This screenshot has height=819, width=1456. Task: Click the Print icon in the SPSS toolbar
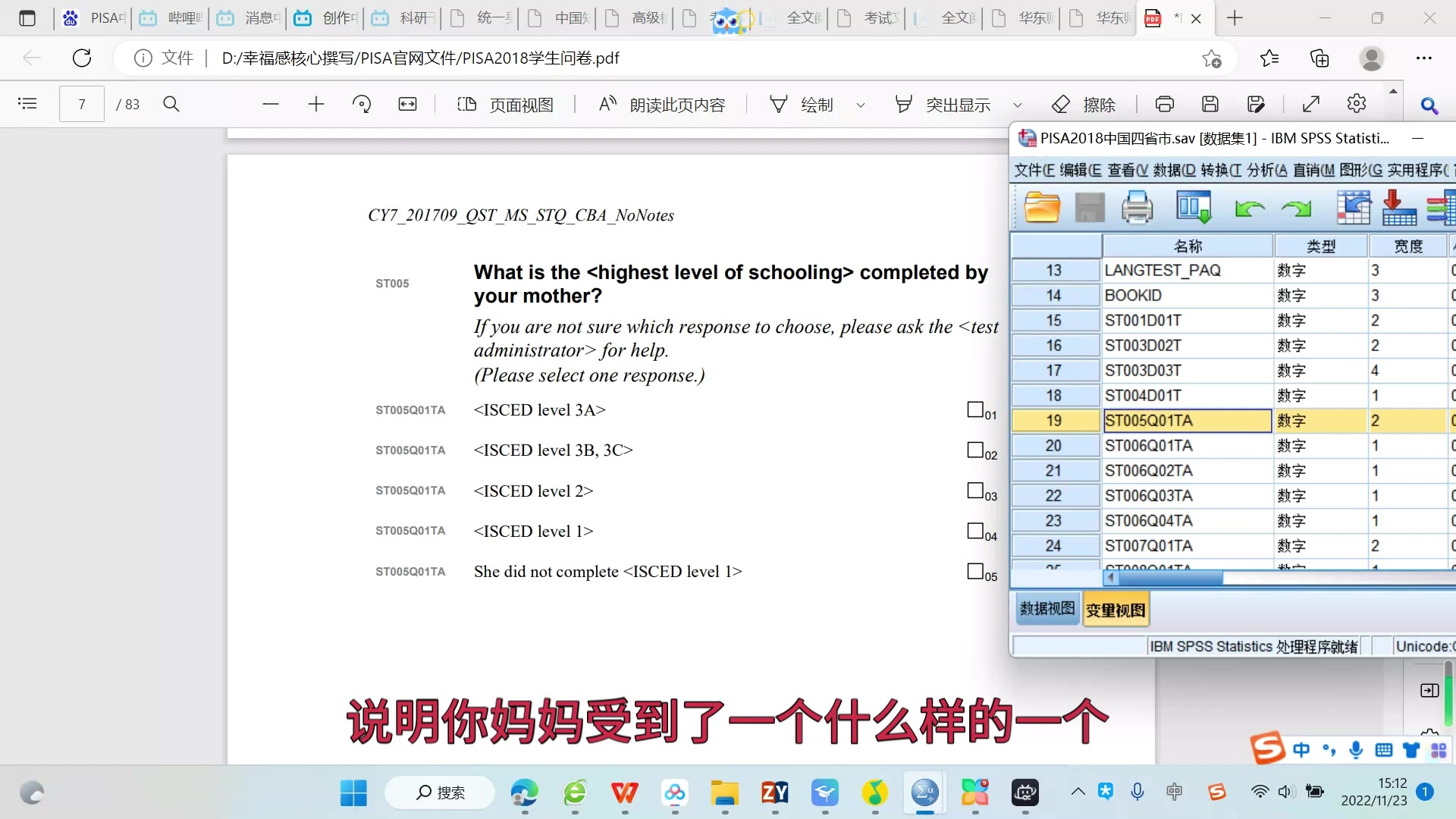[1137, 207]
